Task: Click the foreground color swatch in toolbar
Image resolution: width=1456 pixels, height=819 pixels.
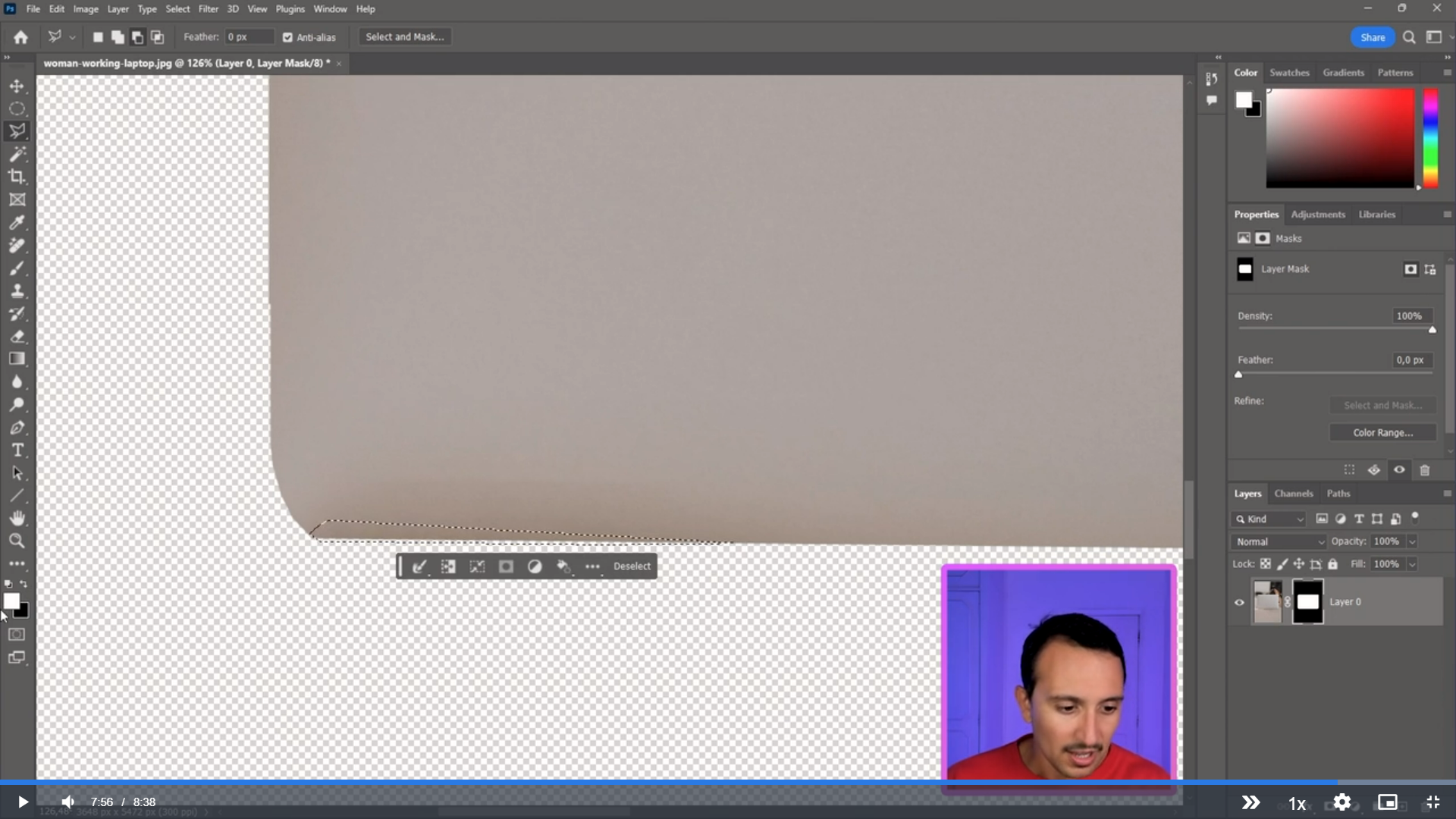Action: click(11, 601)
